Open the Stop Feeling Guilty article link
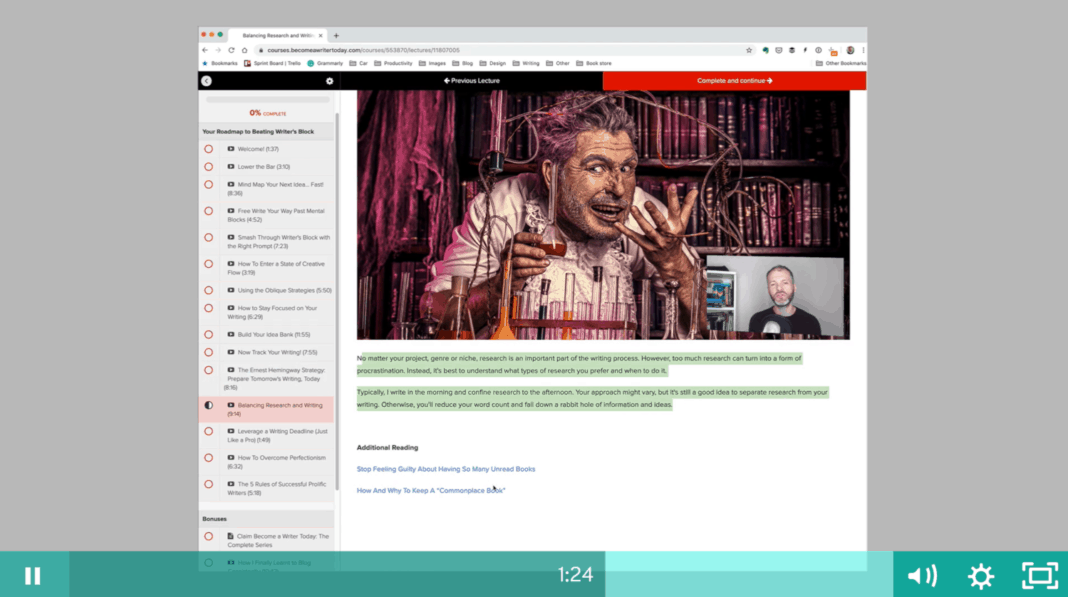This screenshot has width=1068, height=597. tap(446, 468)
